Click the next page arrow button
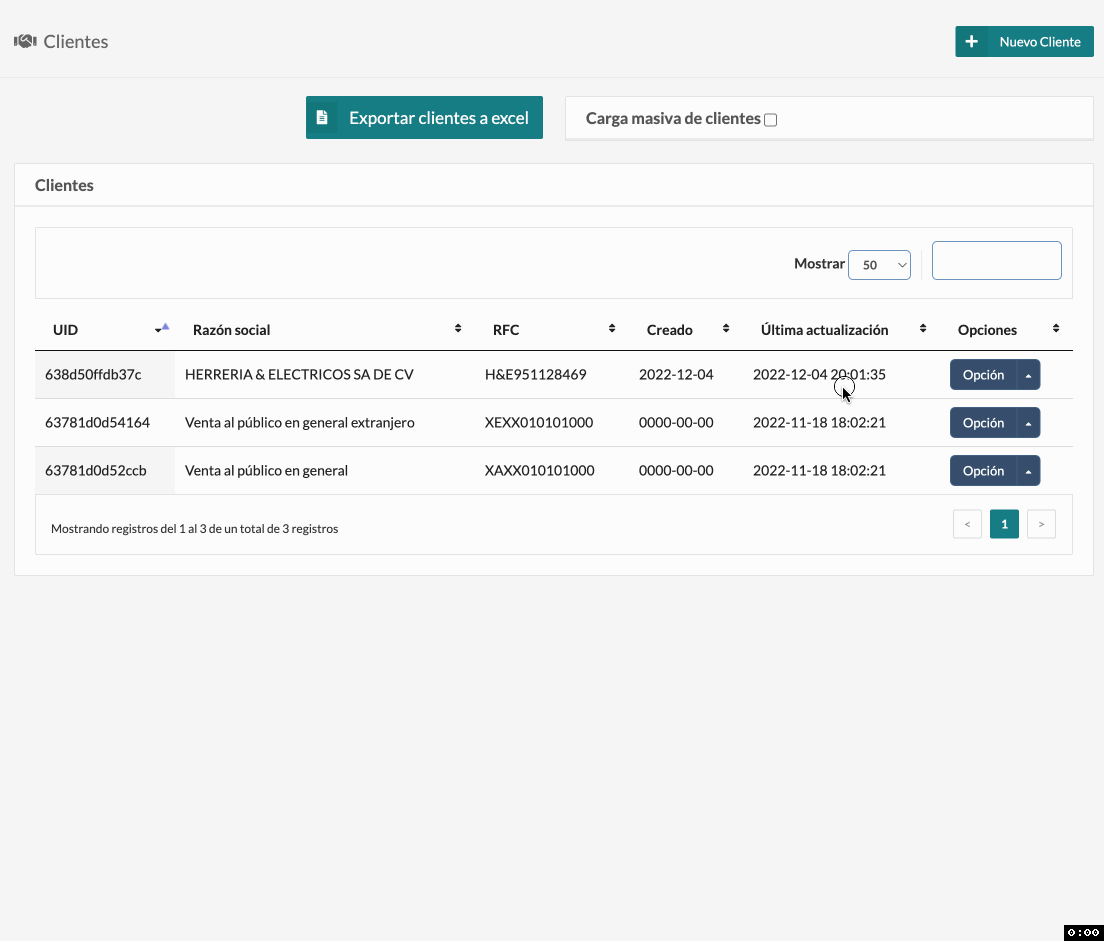 click(1041, 523)
